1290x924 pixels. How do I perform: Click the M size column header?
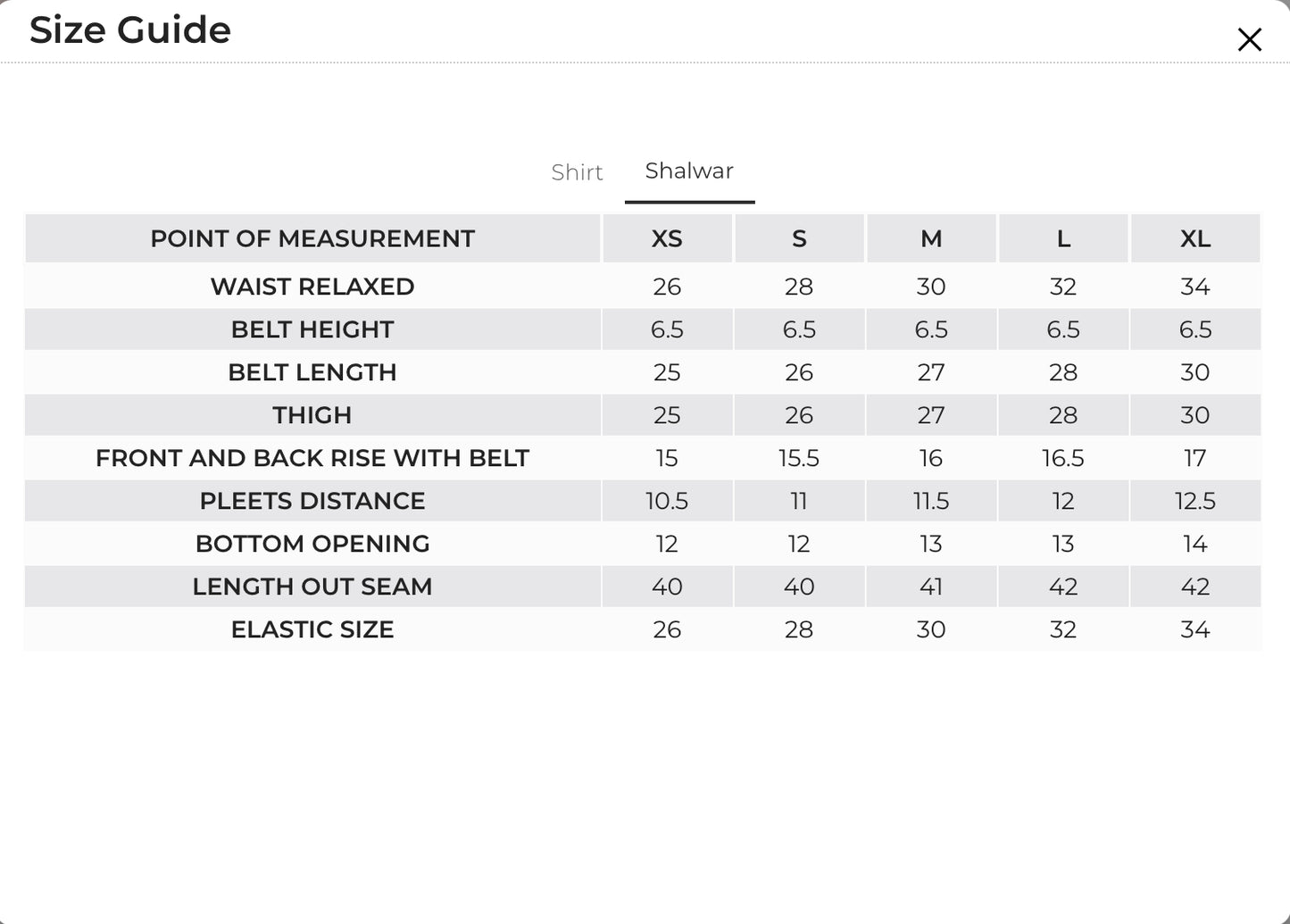tap(931, 238)
